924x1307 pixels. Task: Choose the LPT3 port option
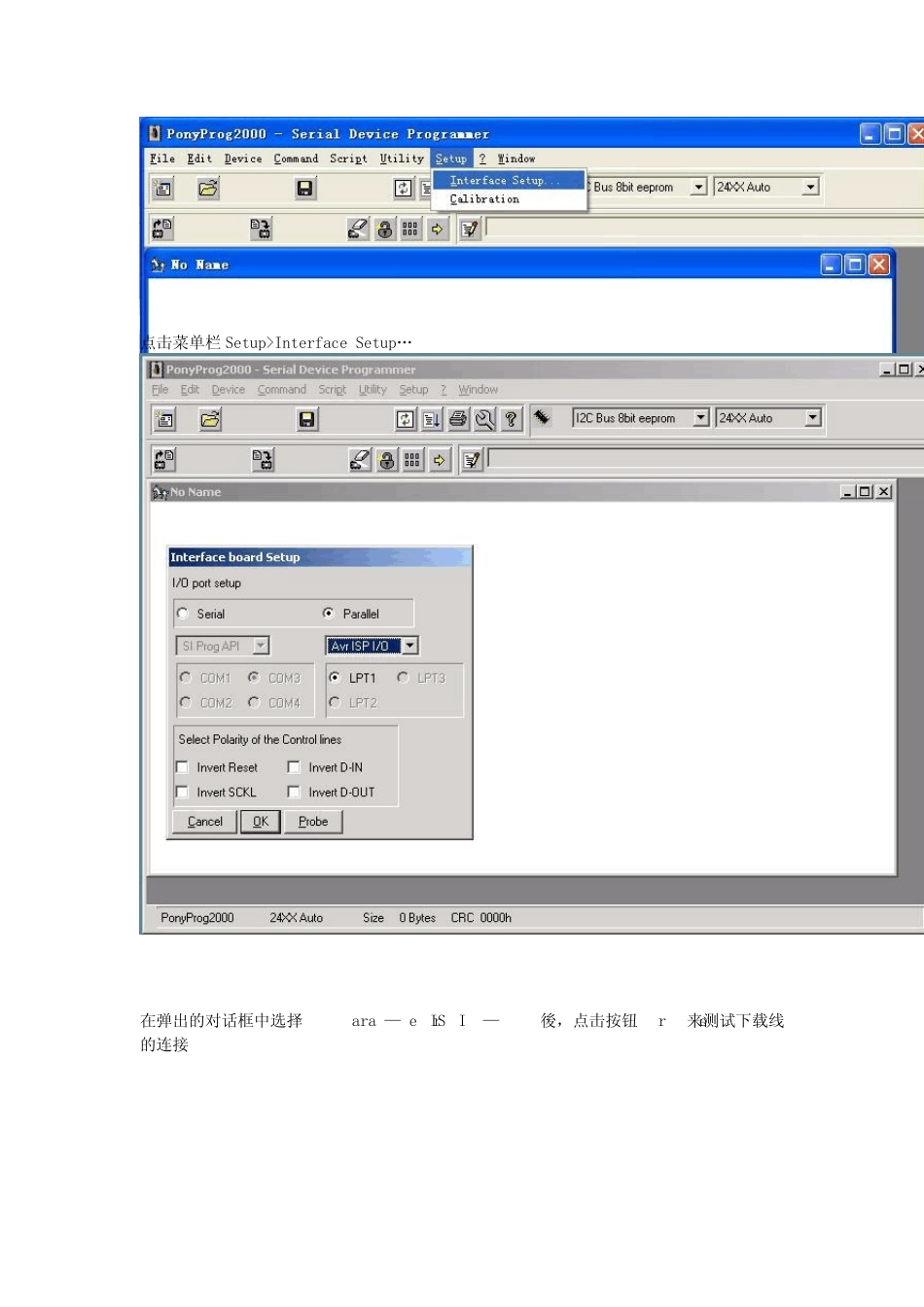click(403, 678)
